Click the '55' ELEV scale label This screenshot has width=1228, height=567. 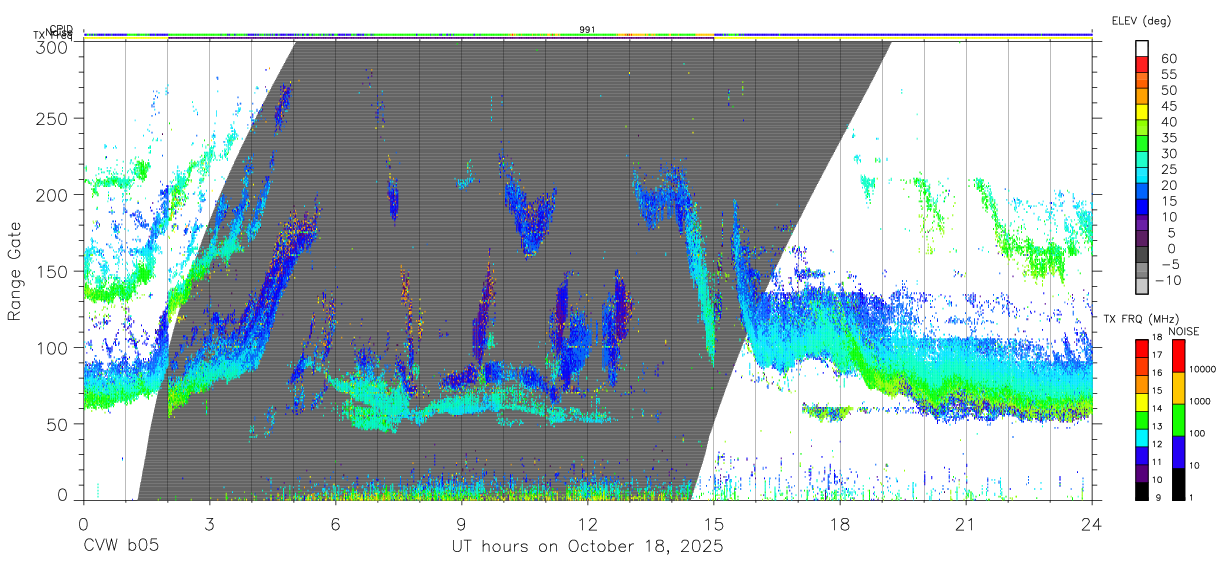[1167, 74]
